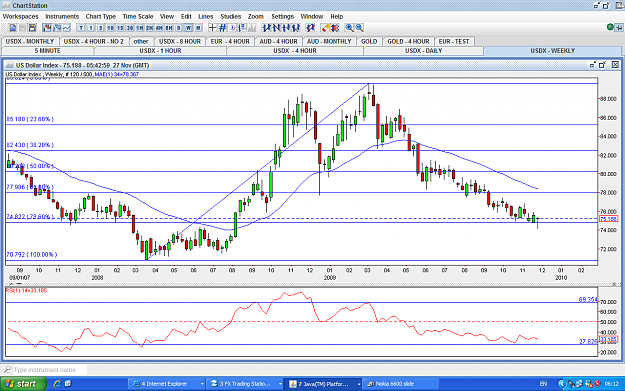
Task: Click the 75.188 current price label
Action: tap(608, 219)
